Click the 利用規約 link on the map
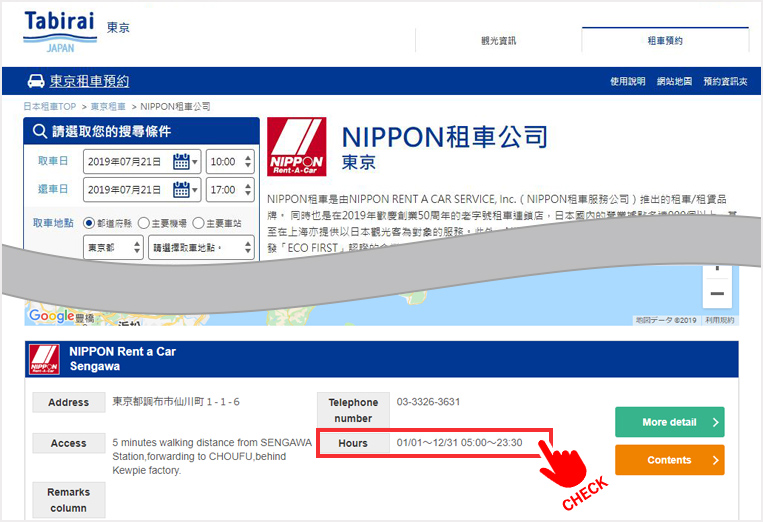The height and width of the screenshot is (522, 763). (x=719, y=320)
